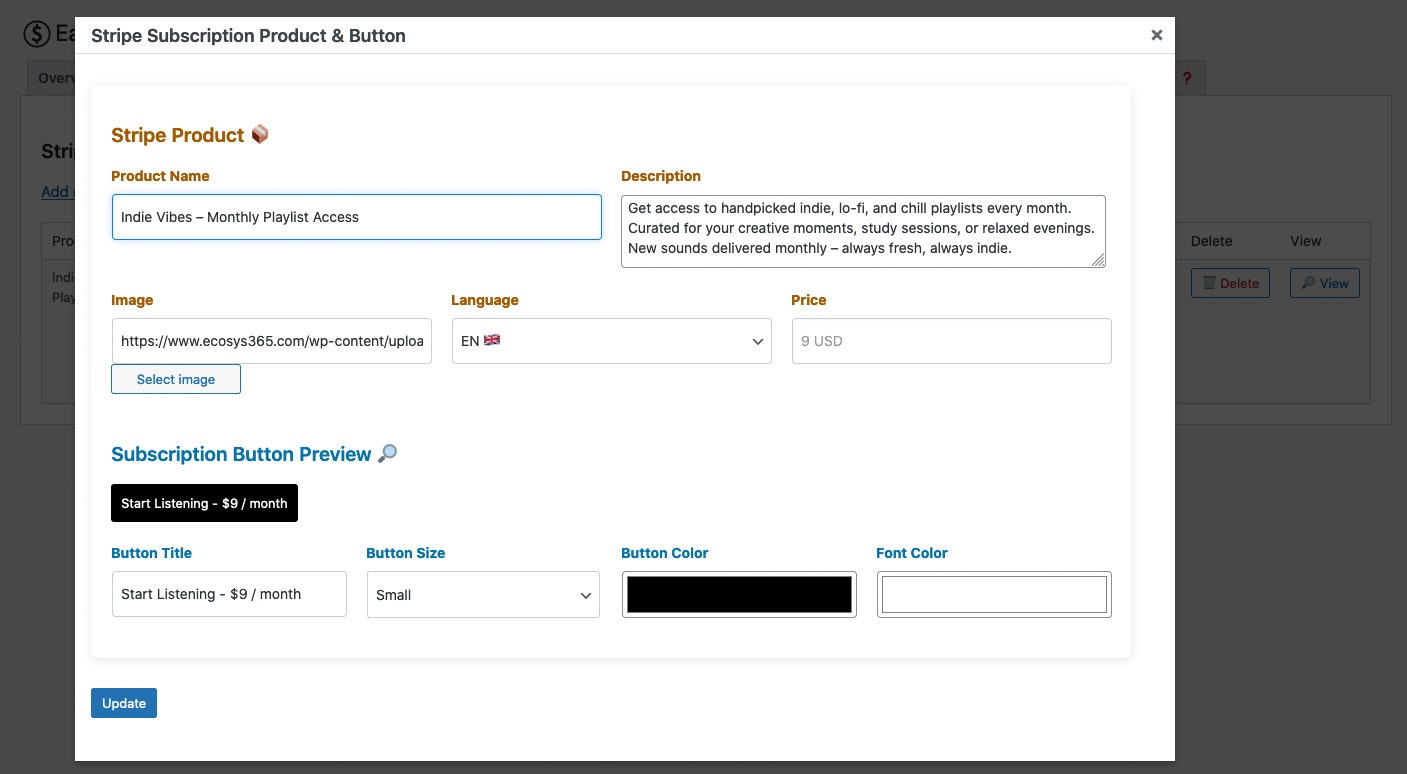Click the package icon beside Stripe Product heading
Image resolution: width=1407 pixels, height=774 pixels.
click(x=259, y=133)
